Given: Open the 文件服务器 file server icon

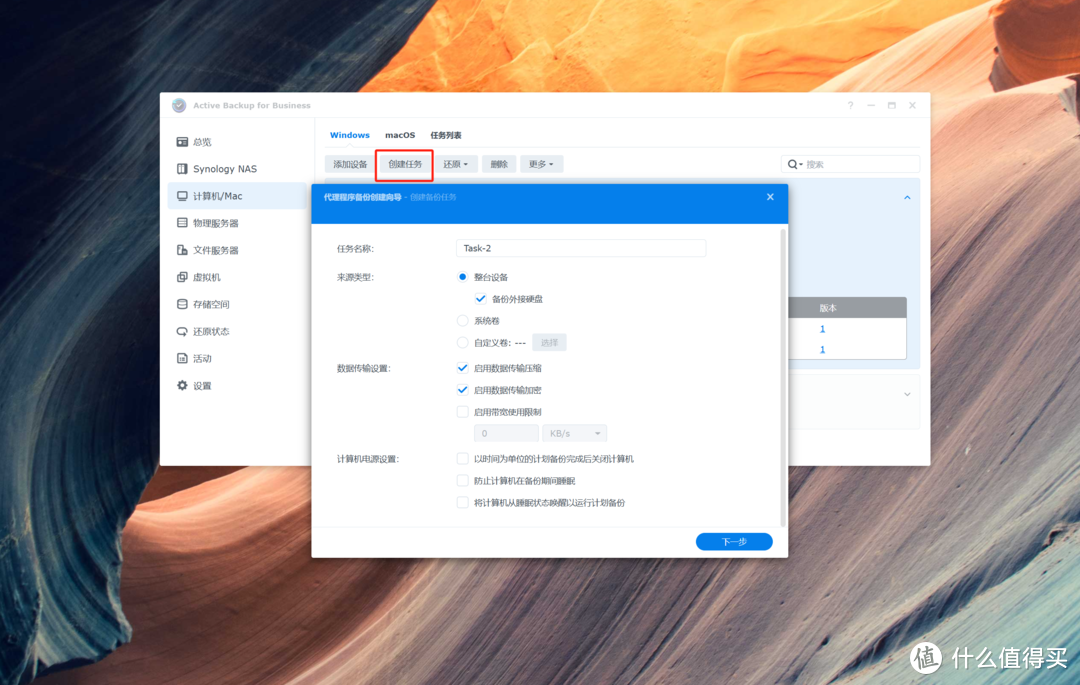Looking at the screenshot, I should pos(182,250).
